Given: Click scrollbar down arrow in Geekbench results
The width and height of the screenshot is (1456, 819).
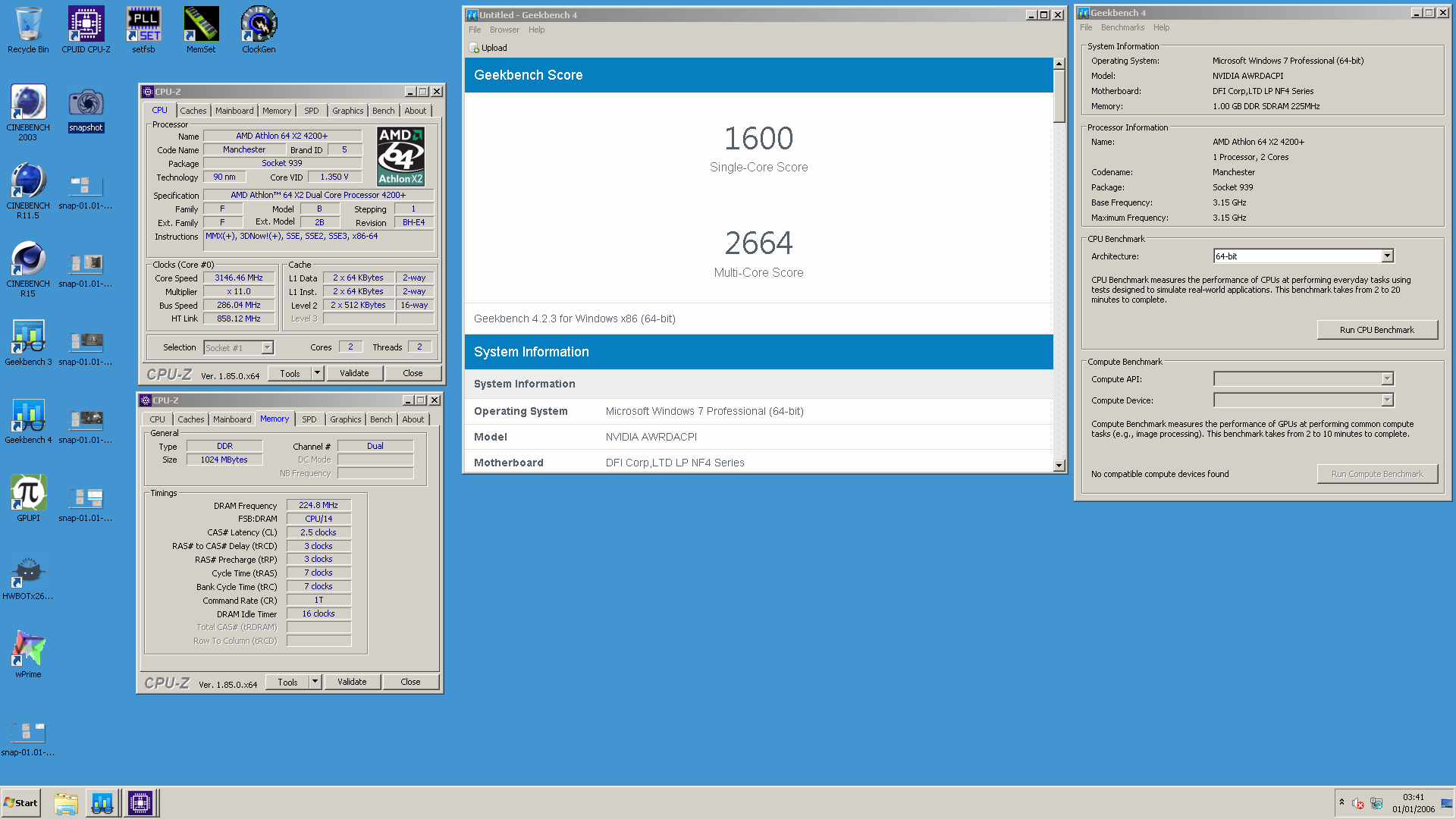Looking at the screenshot, I should (x=1059, y=466).
